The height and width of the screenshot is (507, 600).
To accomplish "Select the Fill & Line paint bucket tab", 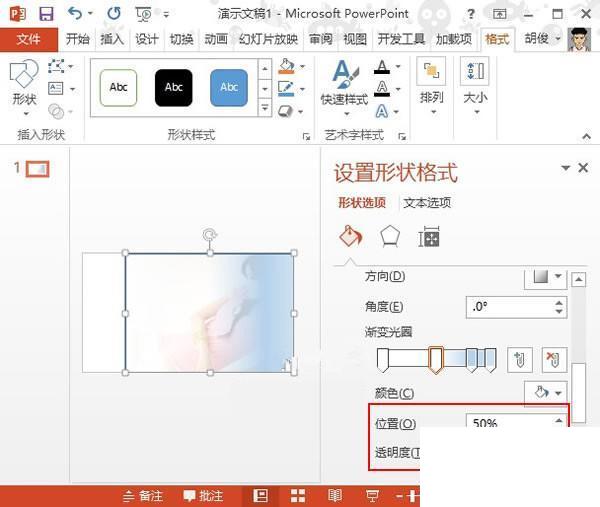I will (351, 236).
